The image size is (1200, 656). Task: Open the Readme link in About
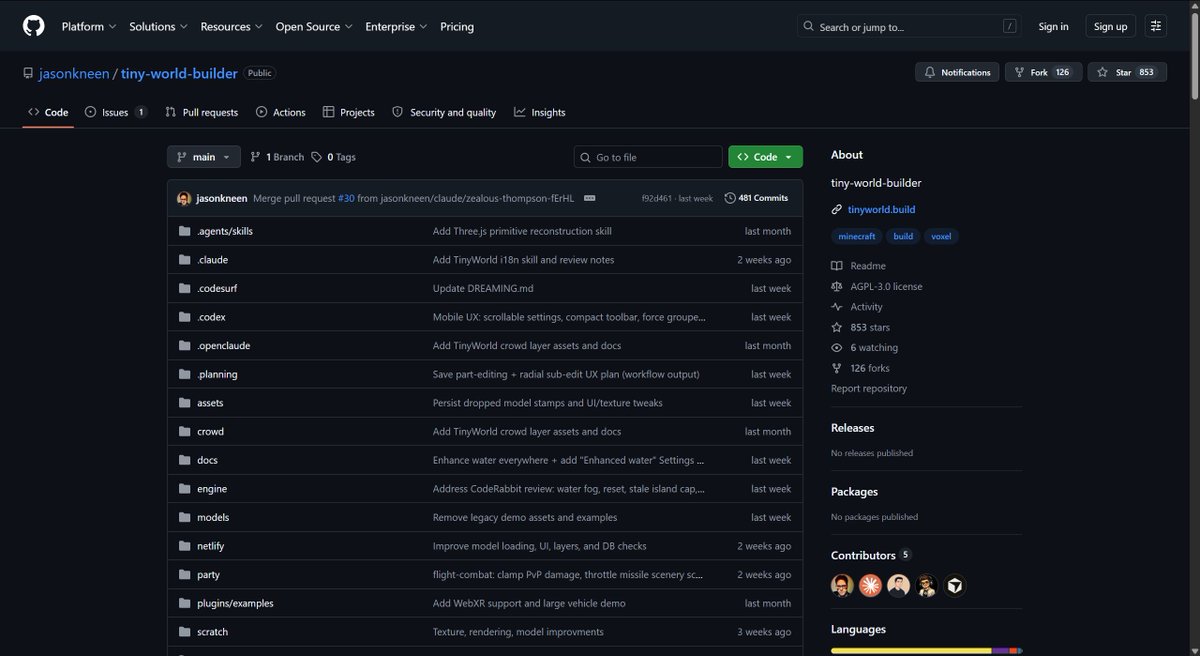(859, 266)
